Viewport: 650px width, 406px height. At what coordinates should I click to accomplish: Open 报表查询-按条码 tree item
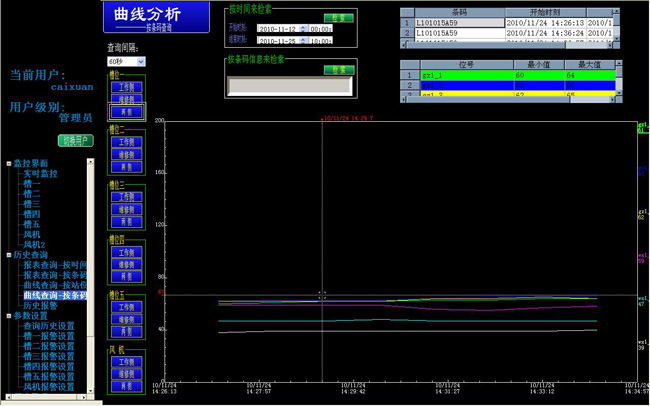click(55, 275)
